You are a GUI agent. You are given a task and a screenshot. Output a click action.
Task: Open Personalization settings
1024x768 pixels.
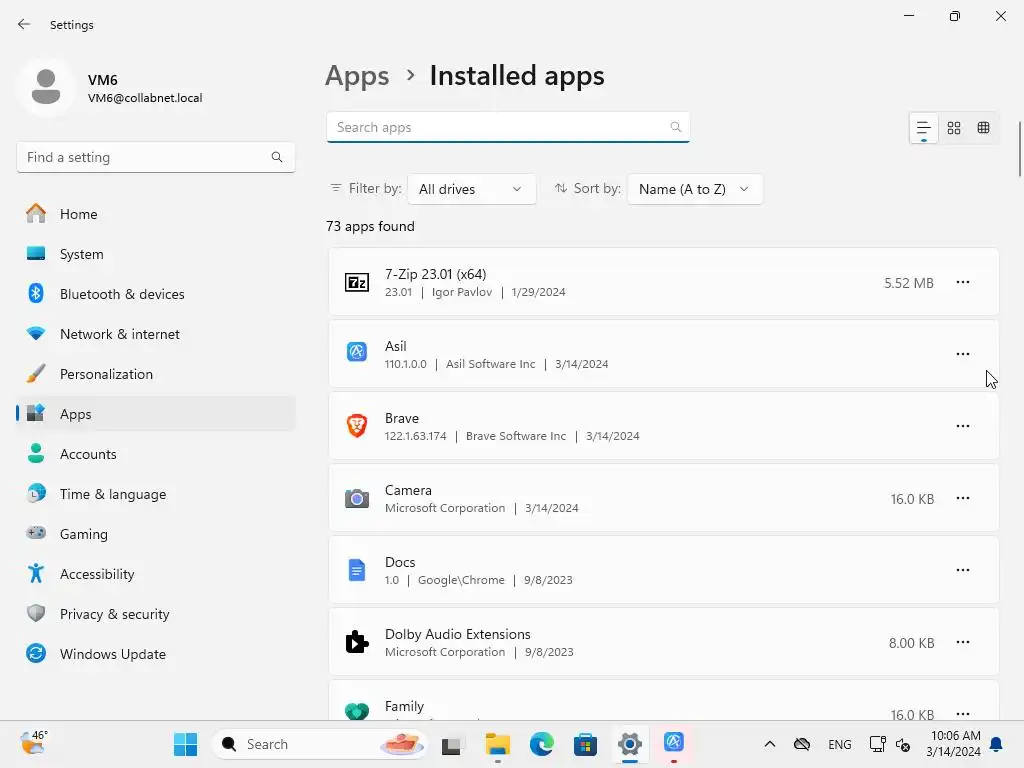click(156, 374)
